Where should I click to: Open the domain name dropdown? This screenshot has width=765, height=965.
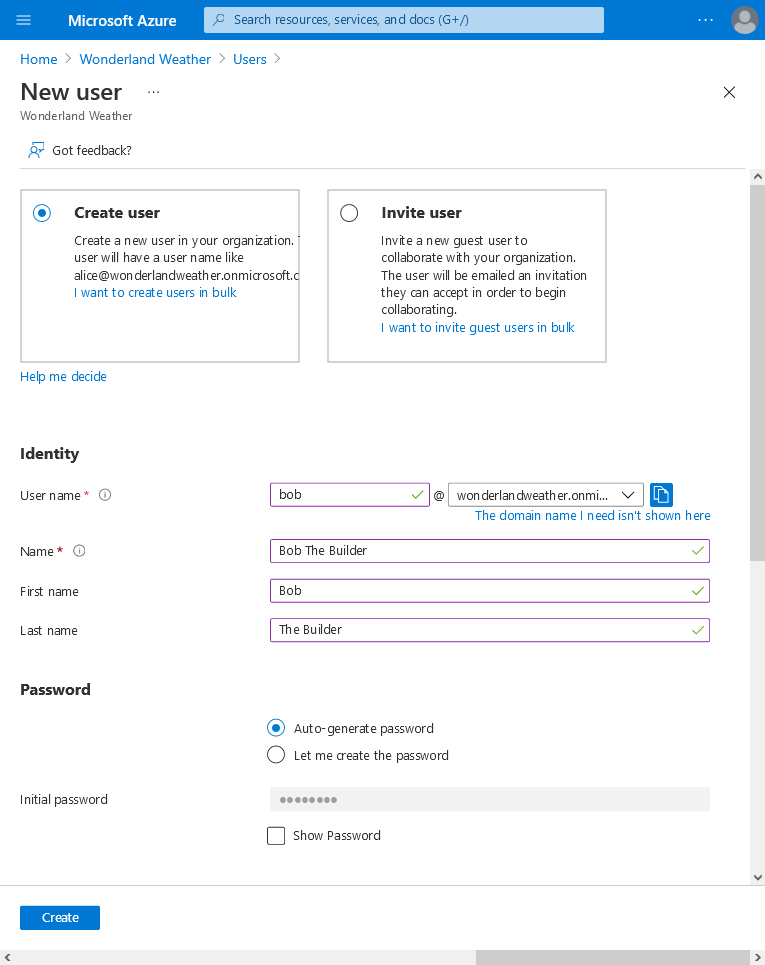[x=628, y=494]
